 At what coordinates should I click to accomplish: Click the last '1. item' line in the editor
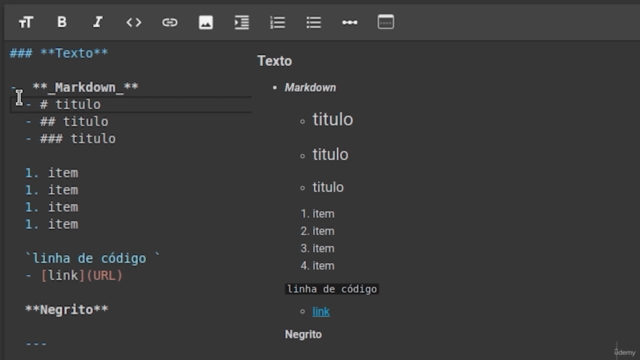[51, 224]
